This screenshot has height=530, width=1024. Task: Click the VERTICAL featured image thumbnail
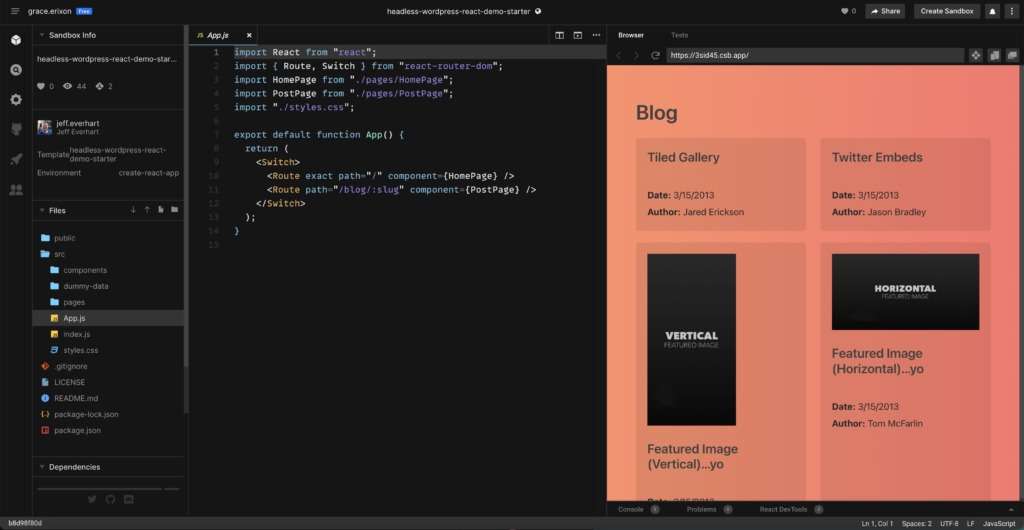coord(692,339)
